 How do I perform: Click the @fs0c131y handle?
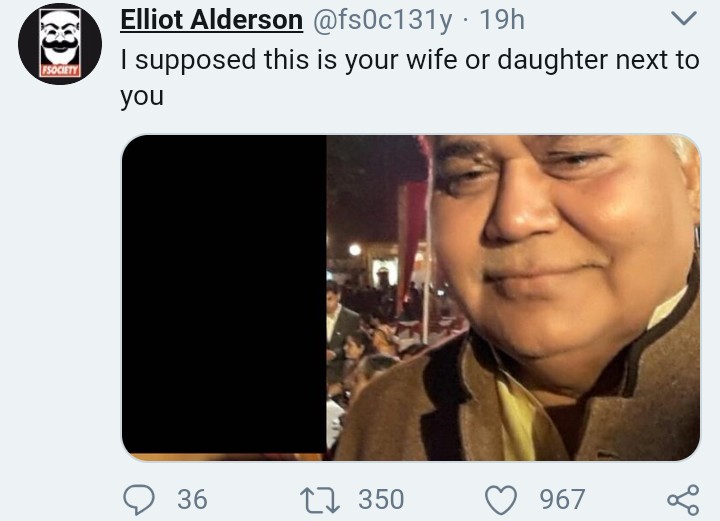[x=382, y=21]
